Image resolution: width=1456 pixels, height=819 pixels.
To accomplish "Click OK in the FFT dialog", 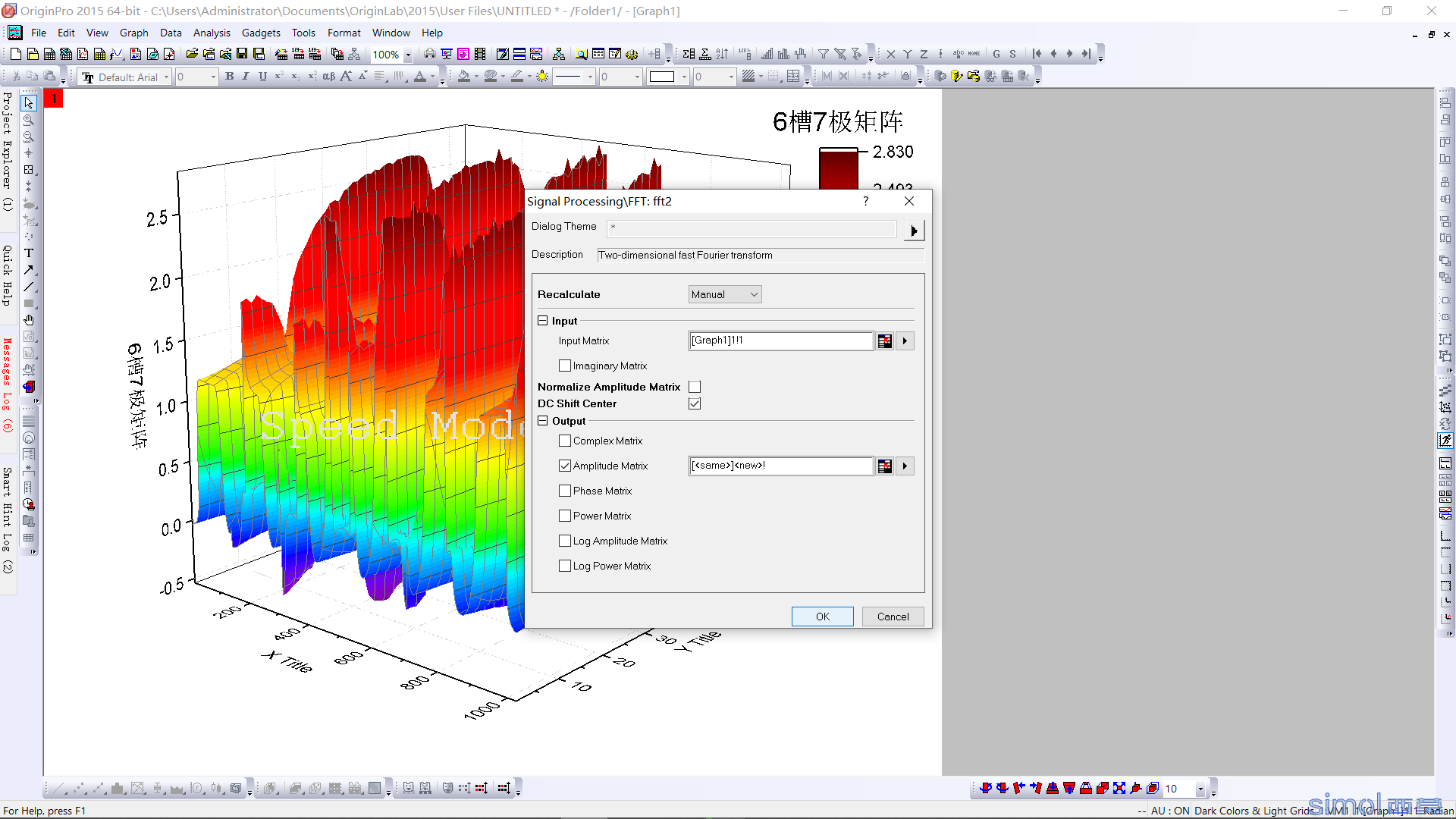I will (823, 617).
